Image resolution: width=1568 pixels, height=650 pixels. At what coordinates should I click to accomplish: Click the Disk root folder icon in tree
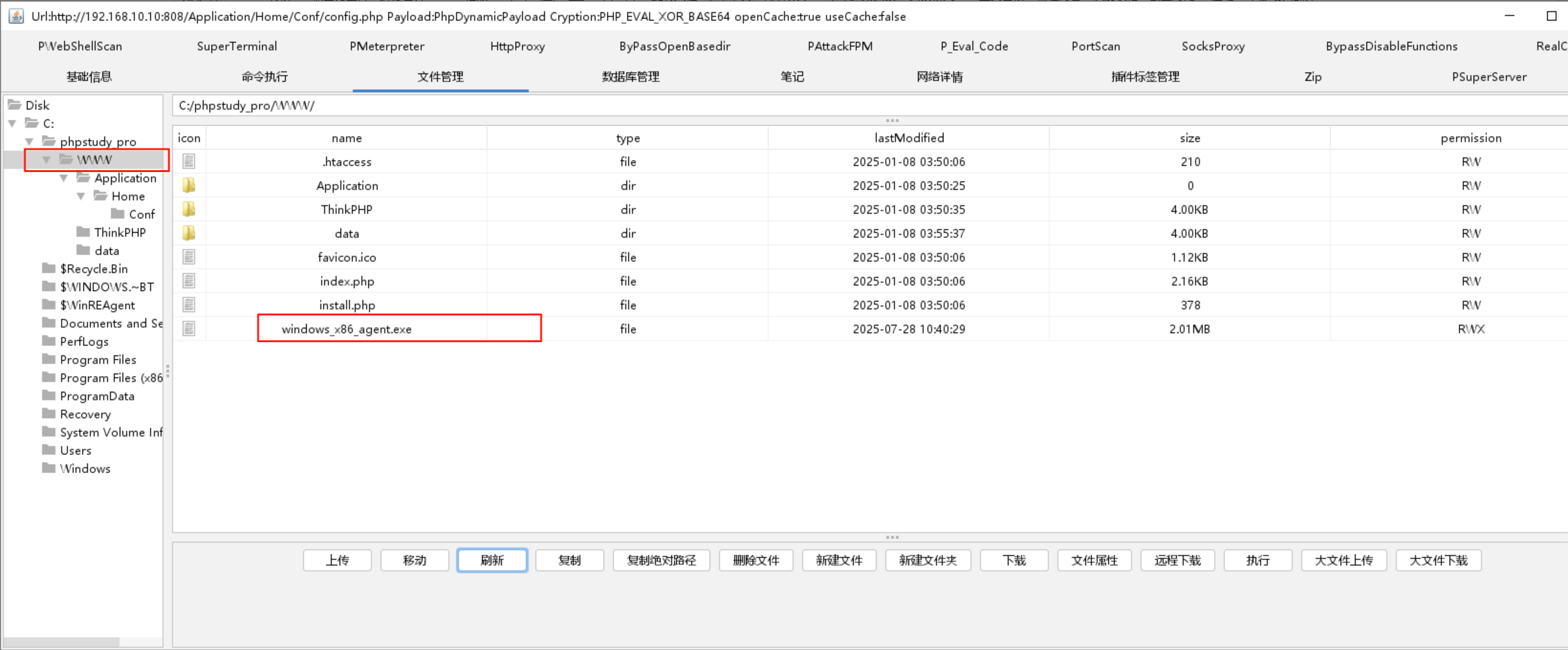14,105
